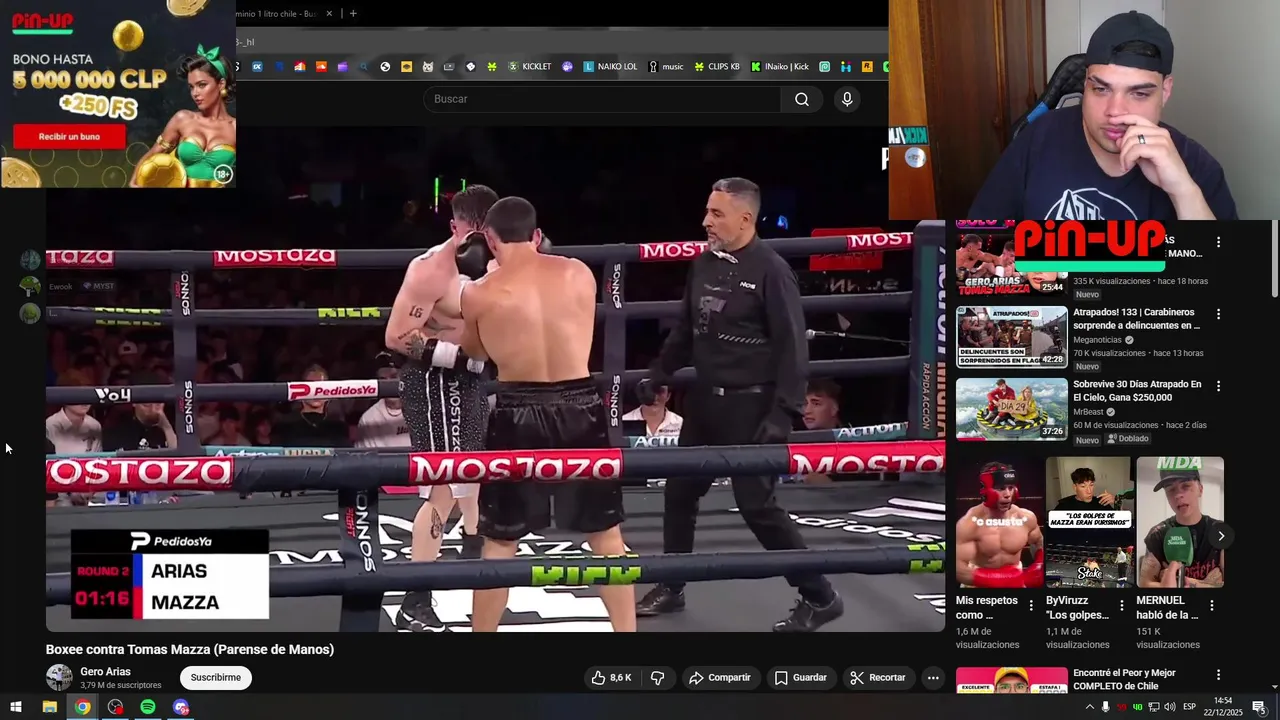1280x720 pixels.
Task: Open 'MERNUEL habló de la' Short
Action: [x=1180, y=522]
